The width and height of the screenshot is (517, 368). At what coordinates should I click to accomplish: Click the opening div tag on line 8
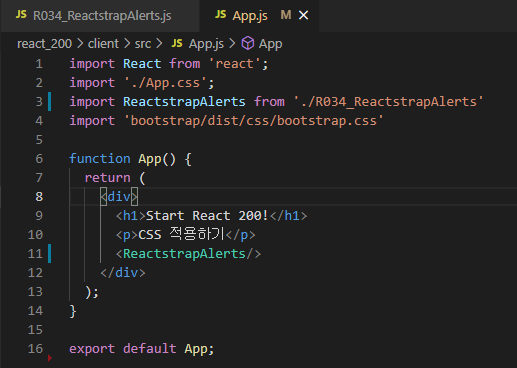click(x=119, y=197)
